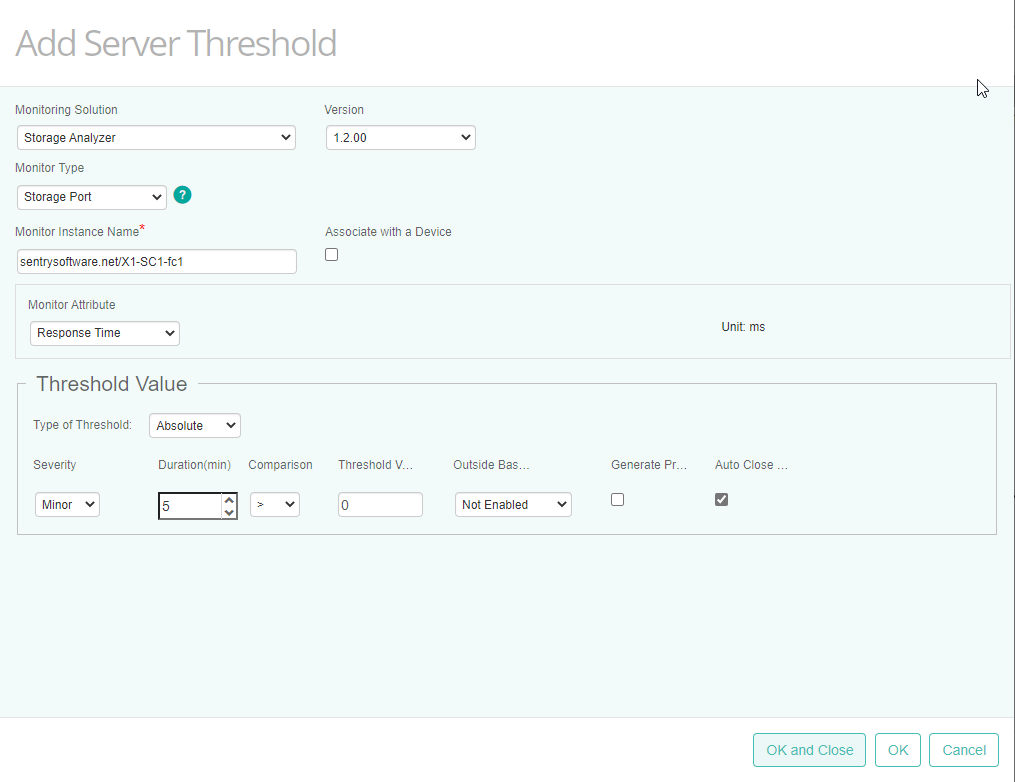
Task: Open the Severity dropdown showing Minor
Action: (x=67, y=504)
